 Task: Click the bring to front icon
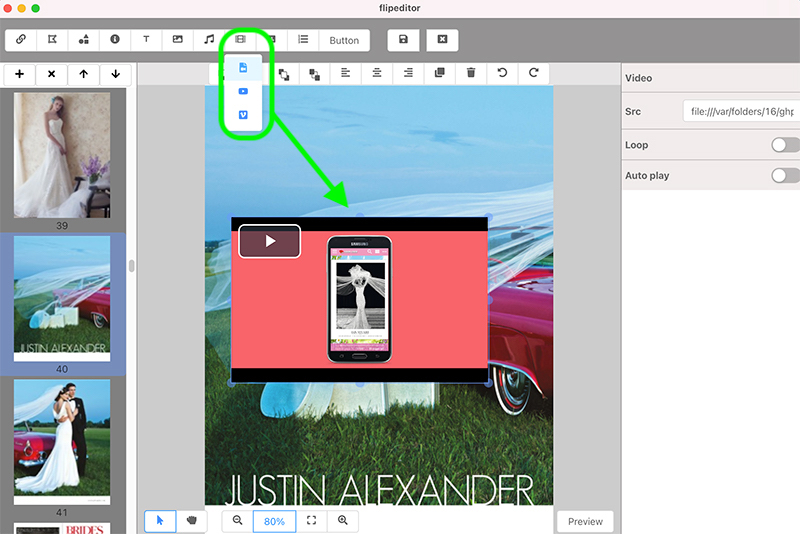284,74
